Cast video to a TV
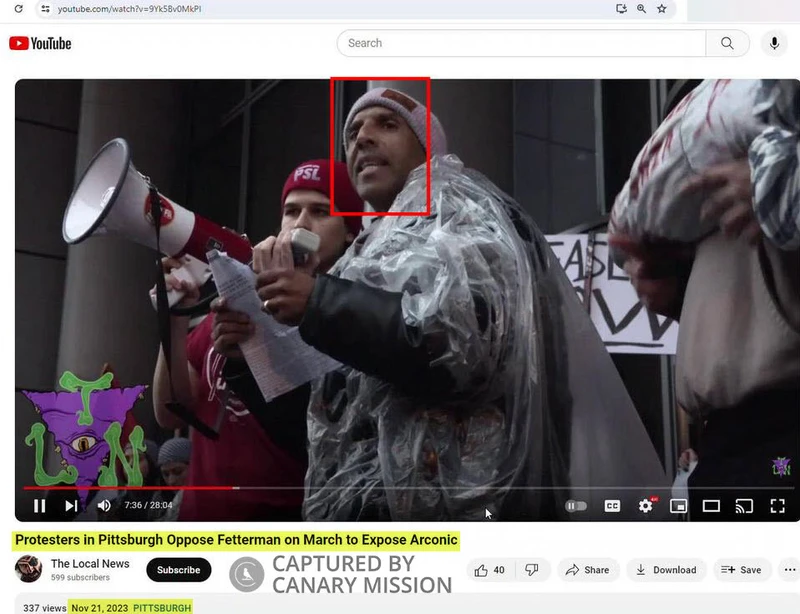 [x=744, y=506]
